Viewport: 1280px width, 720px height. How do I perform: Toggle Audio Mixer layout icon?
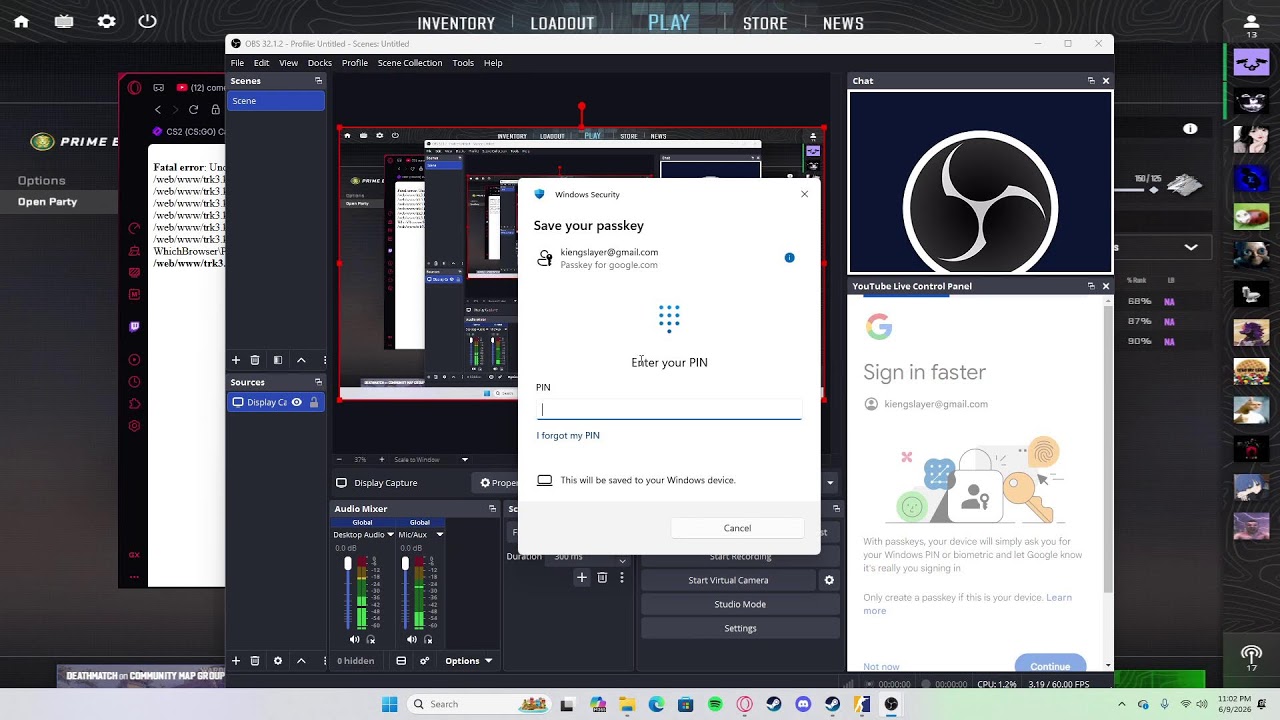tap(401, 661)
